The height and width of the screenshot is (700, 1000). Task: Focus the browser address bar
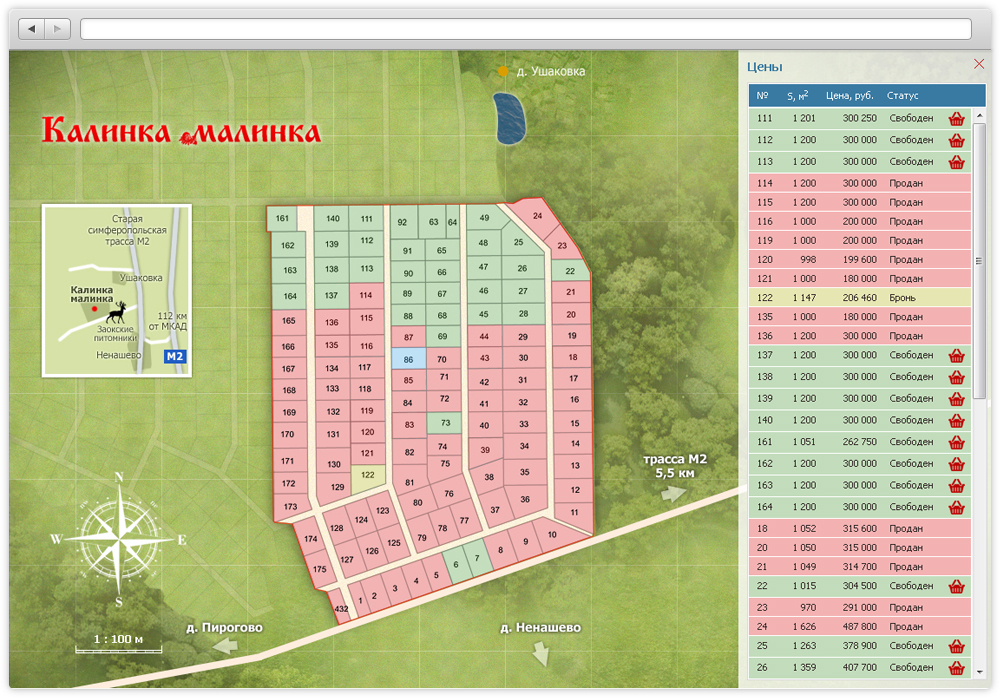[526, 29]
